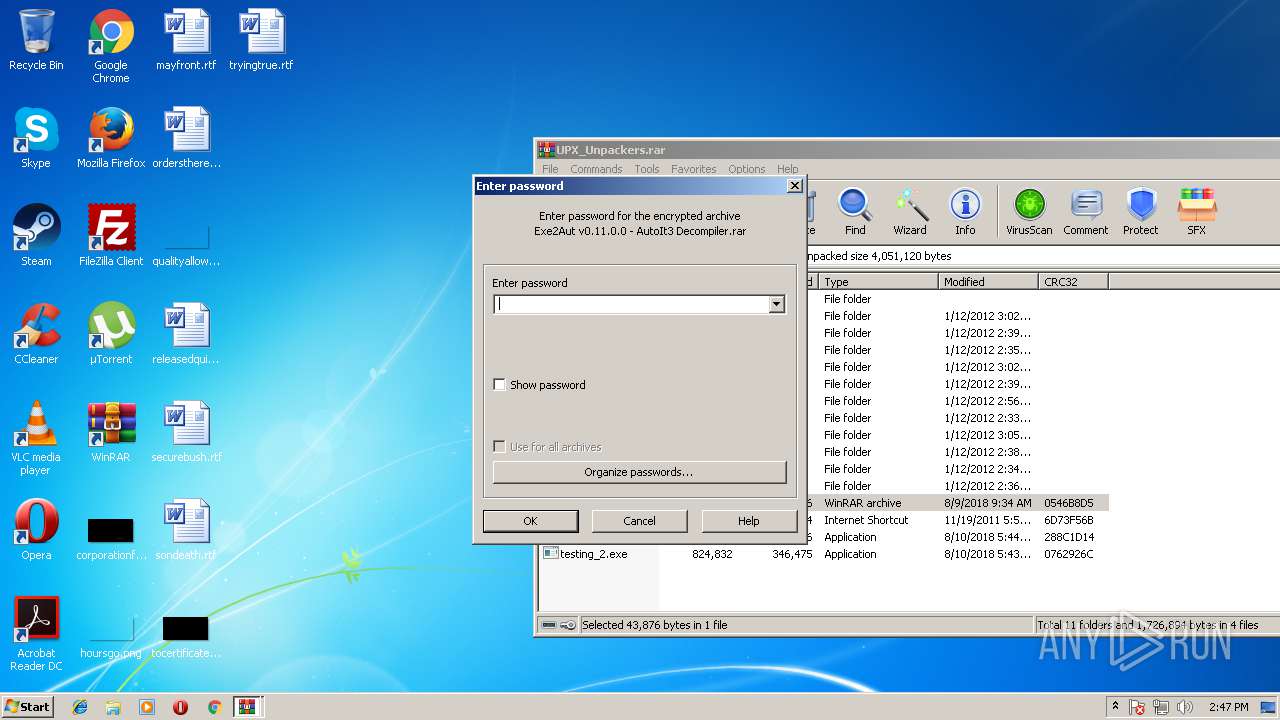Viewport: 1280px width, 720px height.
Task: Open the Options menu
Action: tap(746, 169)
